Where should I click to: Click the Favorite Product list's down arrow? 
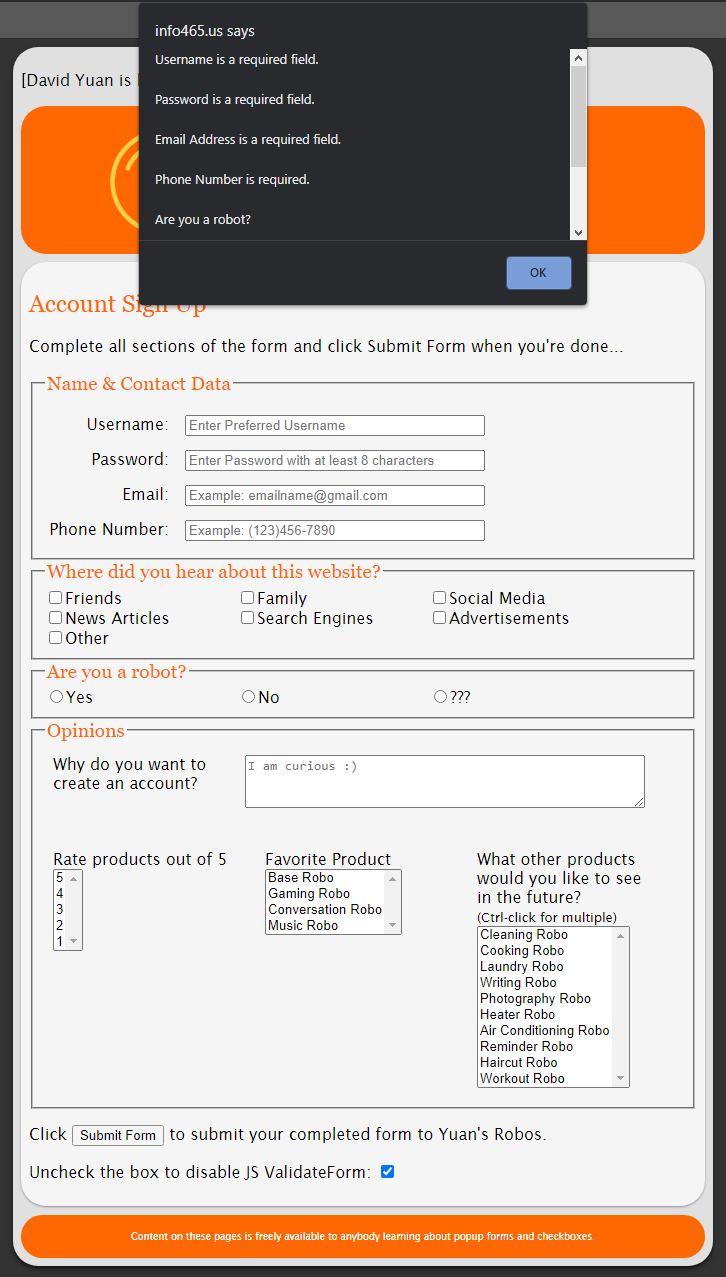[x=393, y=926]
